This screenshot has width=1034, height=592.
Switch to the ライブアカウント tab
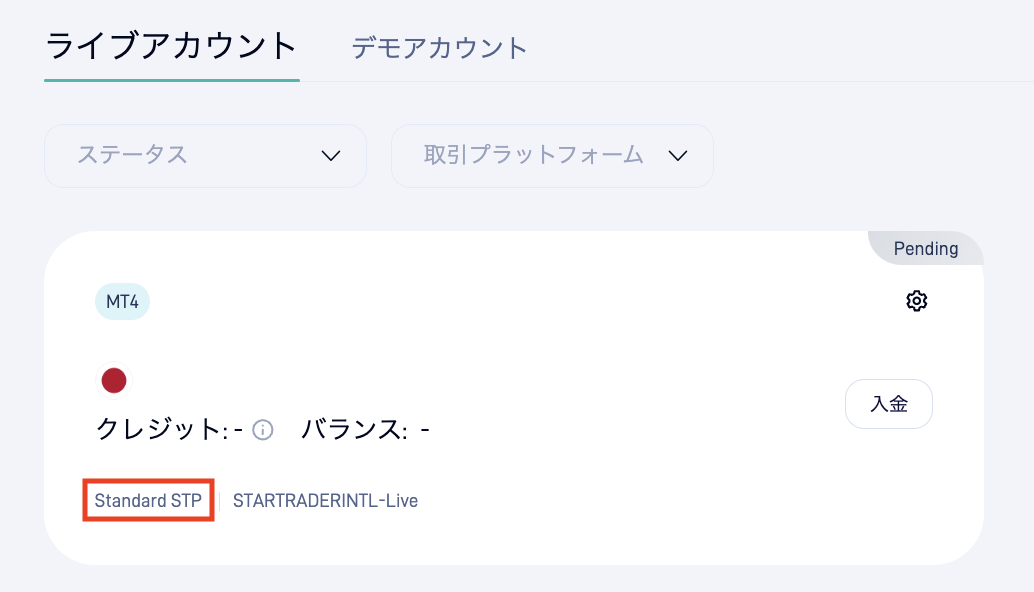point(171,47)
